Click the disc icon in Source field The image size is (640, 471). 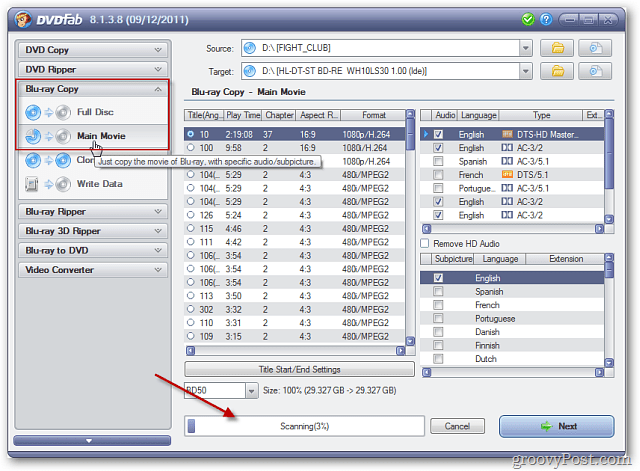tap(249, 48)
